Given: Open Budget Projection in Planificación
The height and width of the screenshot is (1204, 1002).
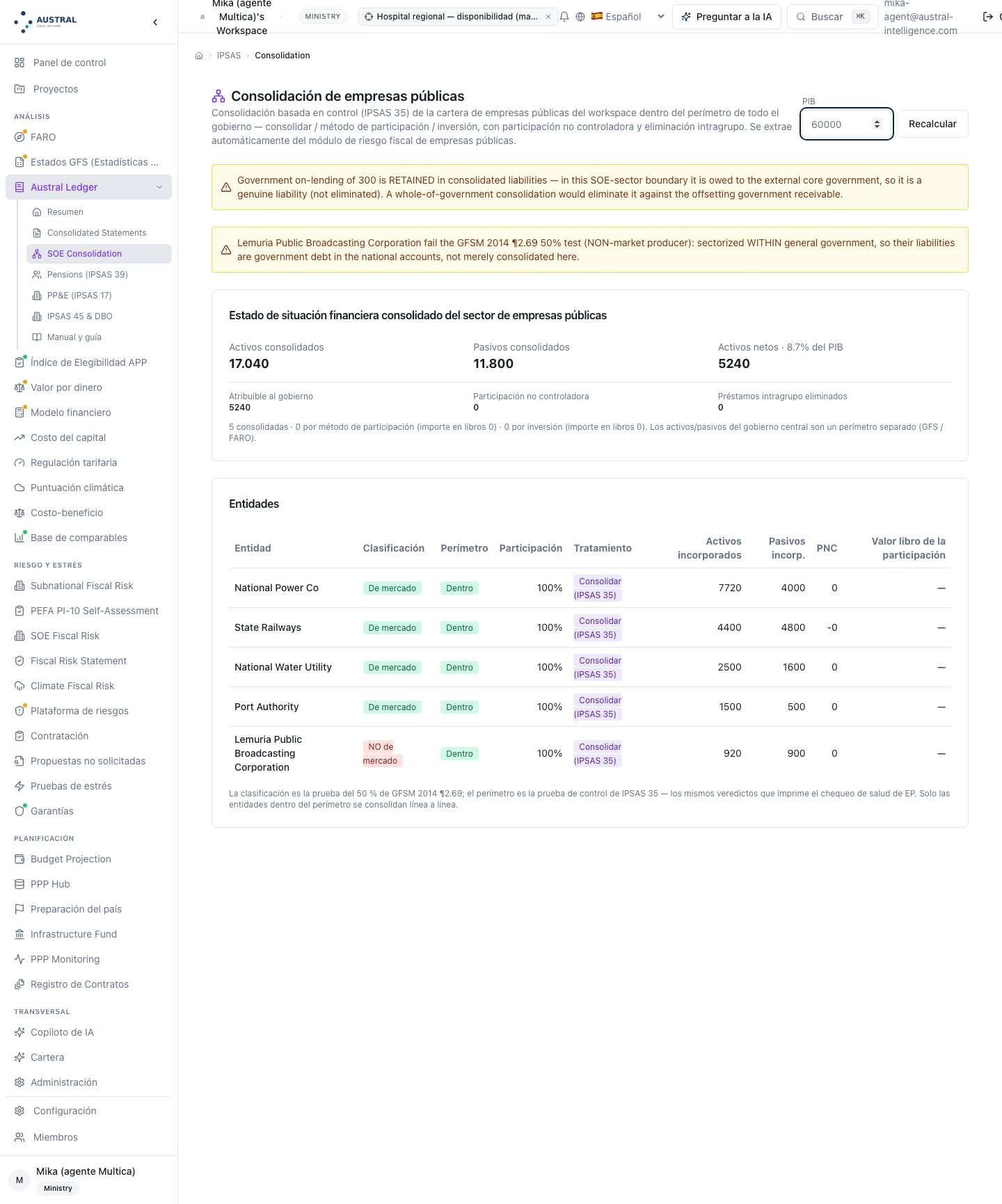Looking at the screenshot, I should click(88, 859).
